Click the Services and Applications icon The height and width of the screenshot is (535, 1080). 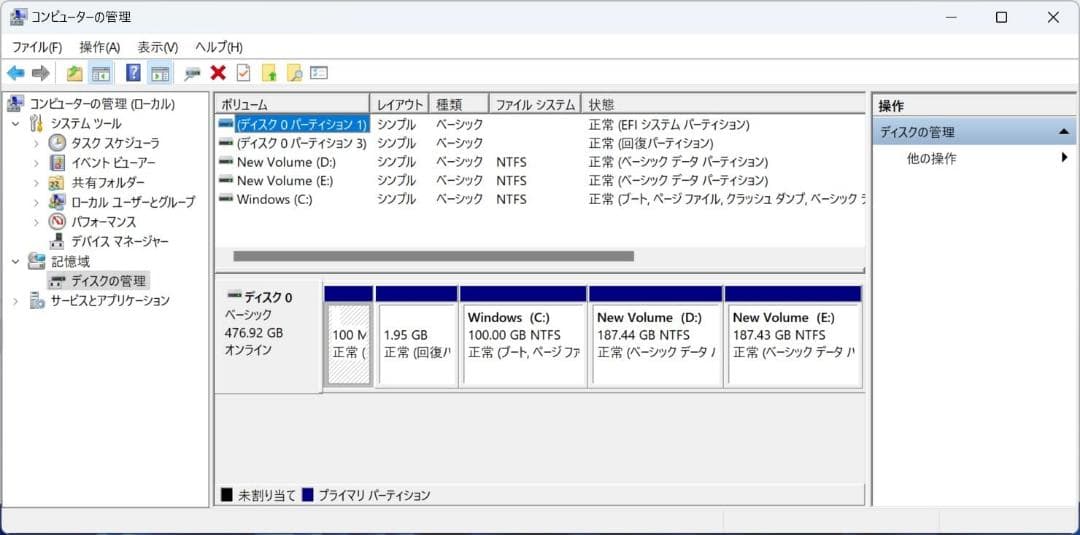[x=37, y=301]
